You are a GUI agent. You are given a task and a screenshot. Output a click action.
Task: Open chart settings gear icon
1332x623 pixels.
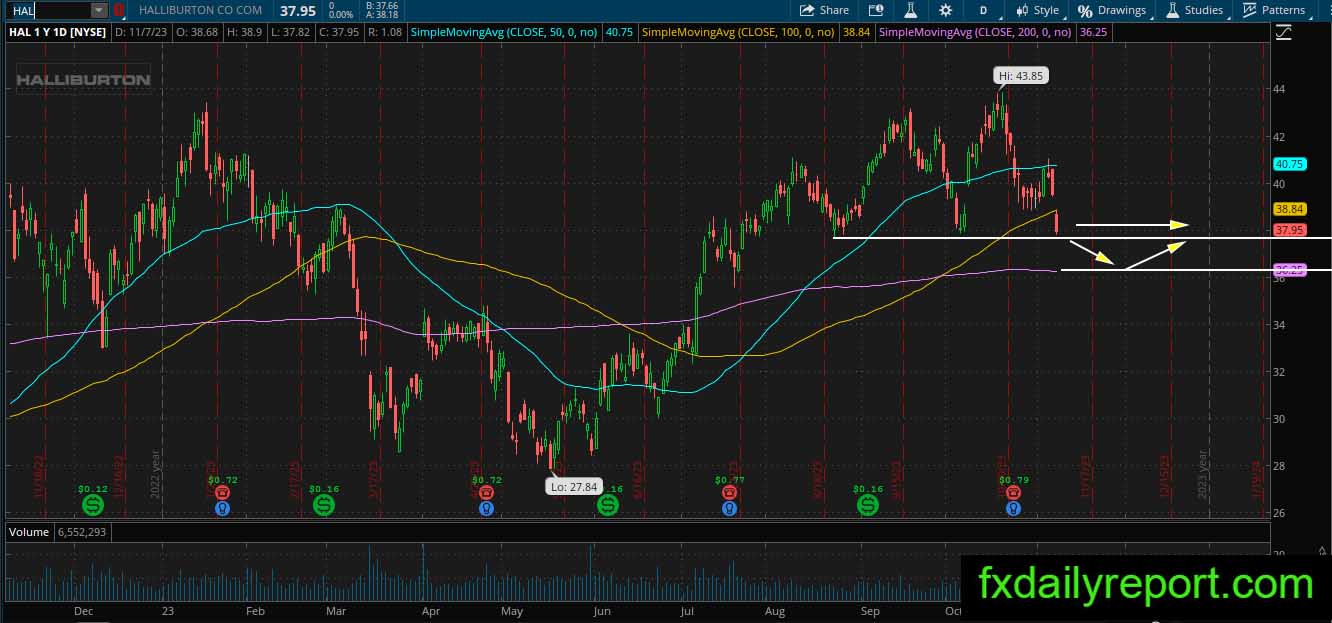pyautogui.click(x=945, y=10)
